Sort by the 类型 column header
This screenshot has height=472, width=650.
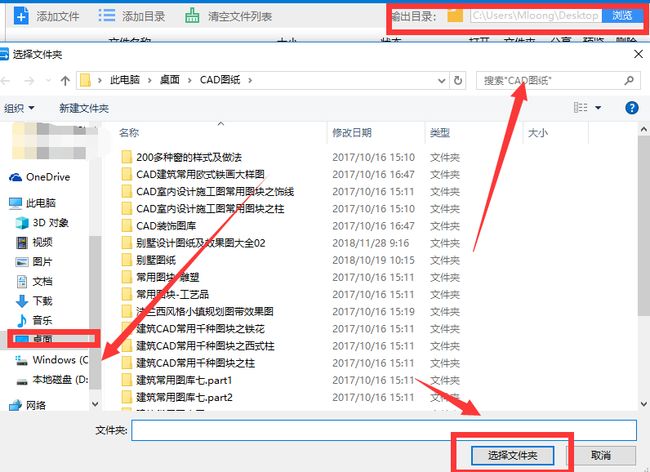pos(440,133)
